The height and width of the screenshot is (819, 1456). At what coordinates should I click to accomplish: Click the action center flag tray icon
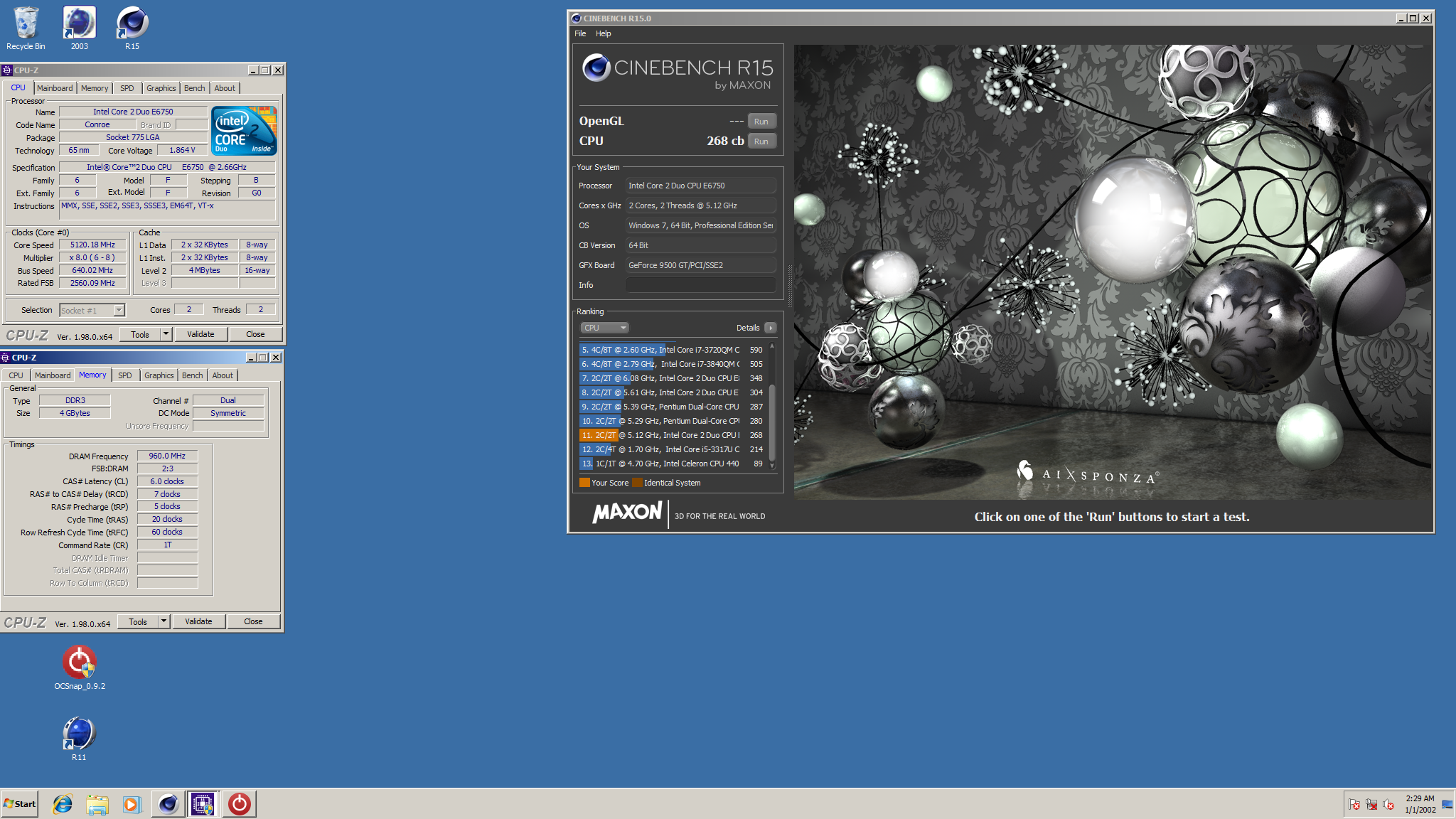pyautogui.click(x=1354, y=805)
